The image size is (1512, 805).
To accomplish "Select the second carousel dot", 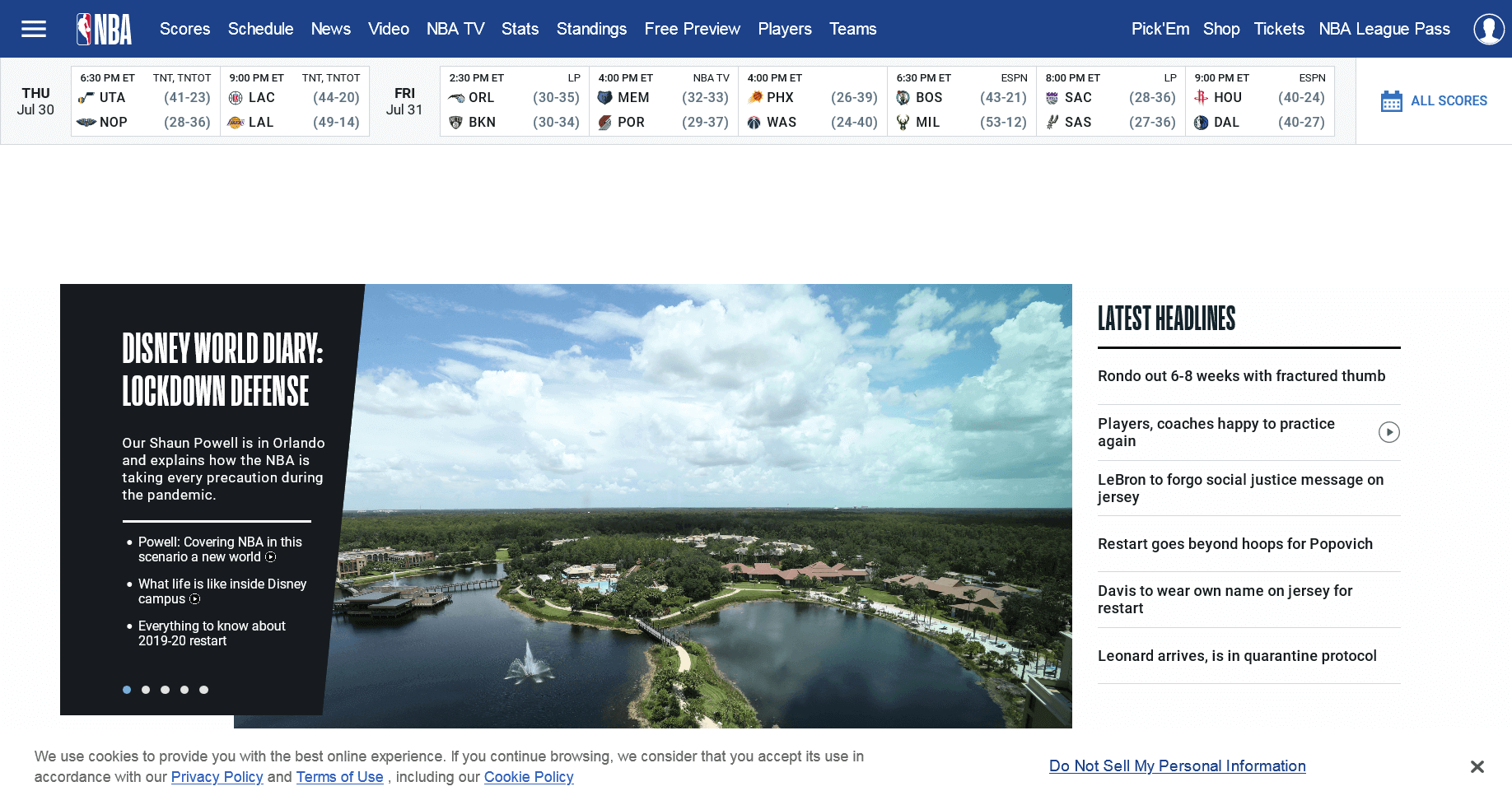I will pyautogui.click(x=146, y=690).
